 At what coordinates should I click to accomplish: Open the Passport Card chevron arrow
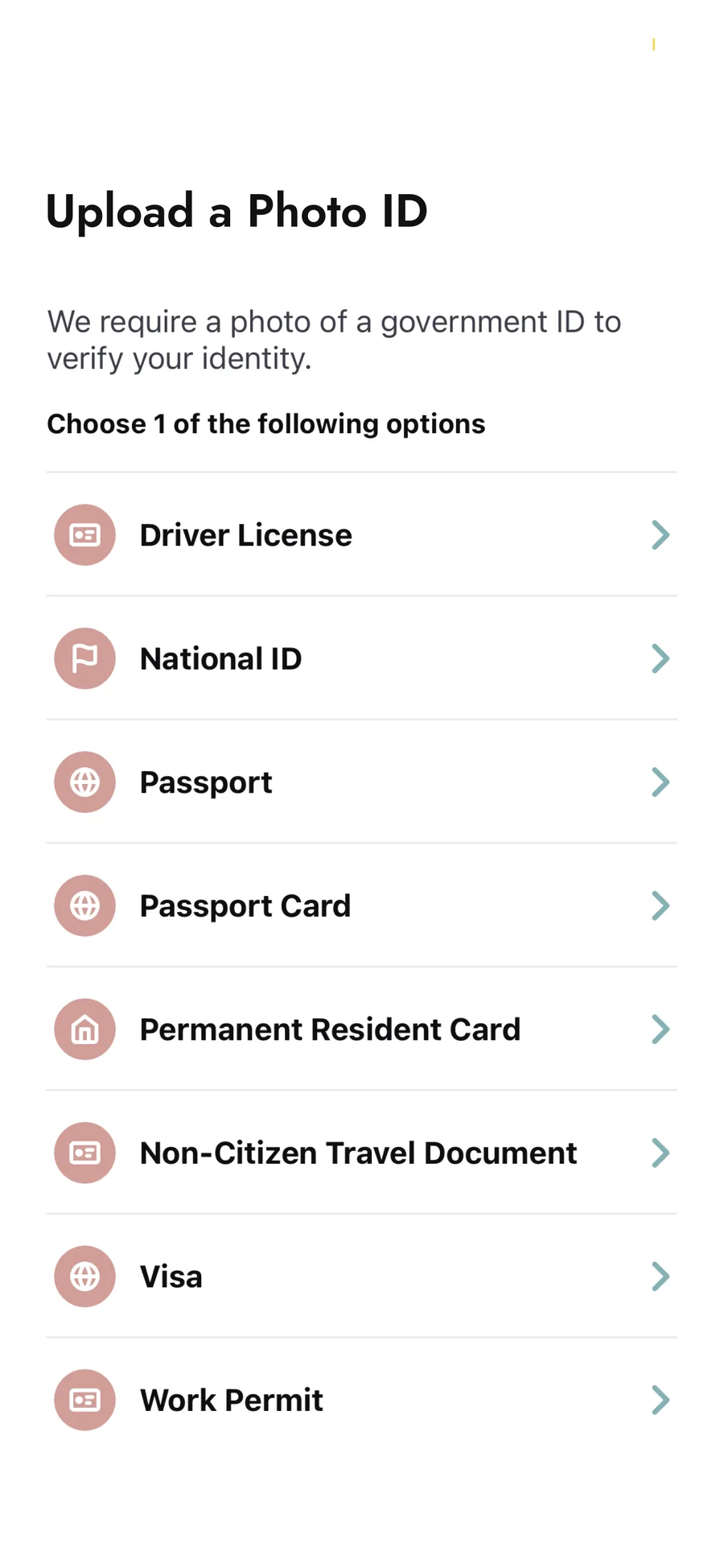pos(660,906)
